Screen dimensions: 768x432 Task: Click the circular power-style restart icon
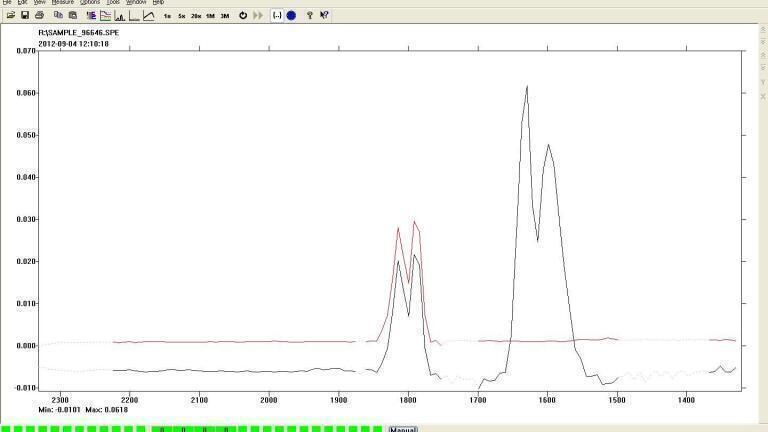pos(243,16)
